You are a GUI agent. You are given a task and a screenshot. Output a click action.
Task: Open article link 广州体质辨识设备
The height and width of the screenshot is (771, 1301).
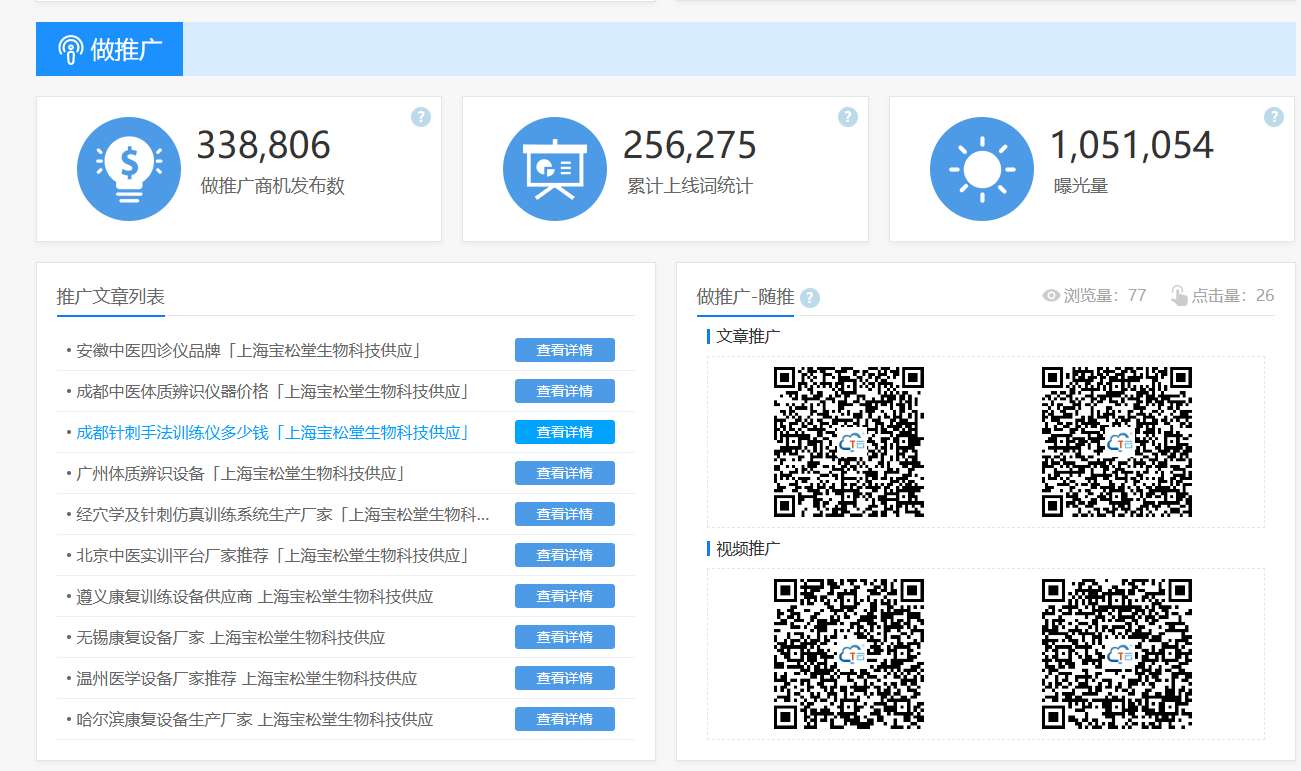coord(240,473)
